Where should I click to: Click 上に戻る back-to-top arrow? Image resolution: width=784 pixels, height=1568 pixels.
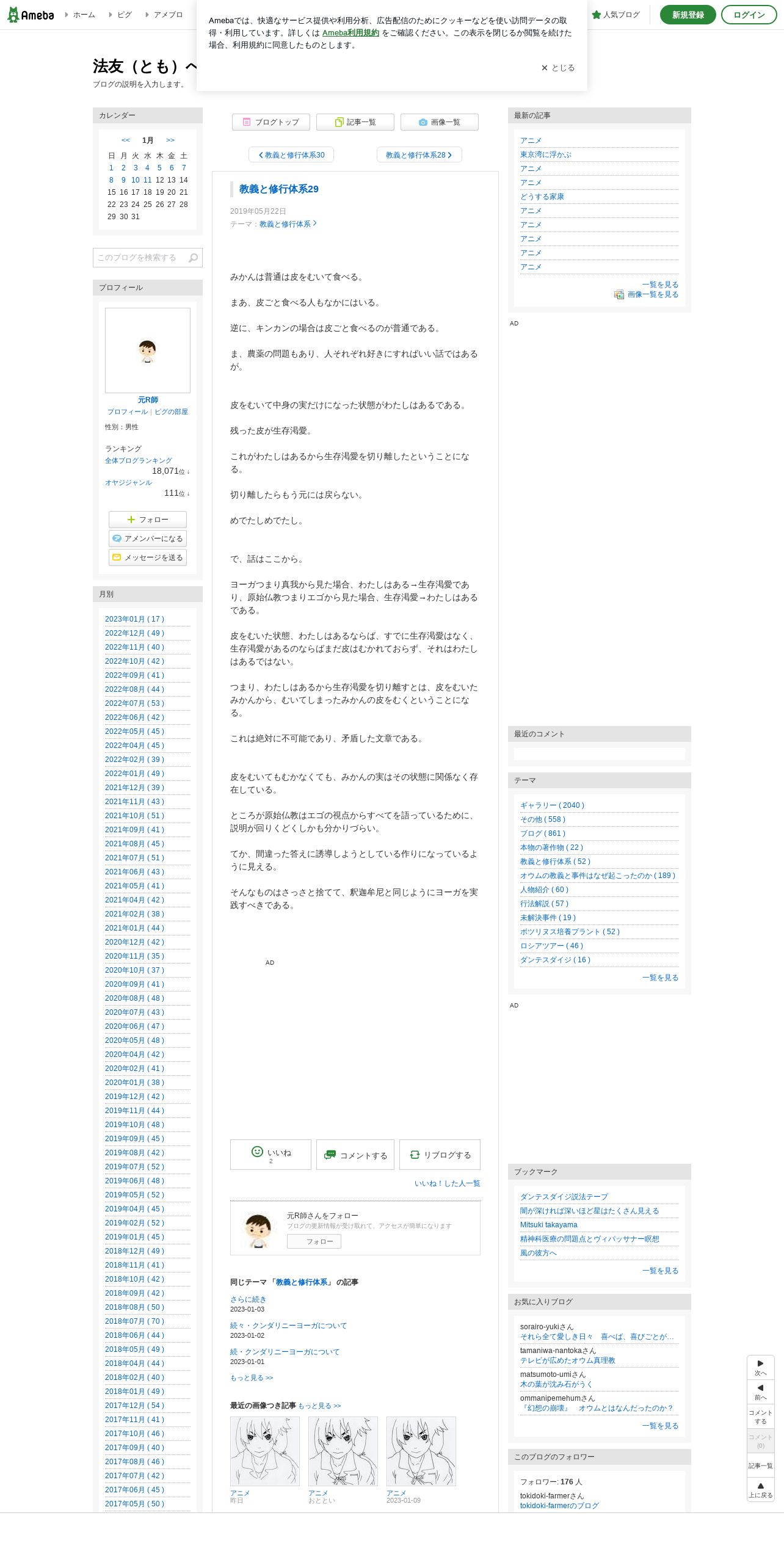coord(760,1490)
